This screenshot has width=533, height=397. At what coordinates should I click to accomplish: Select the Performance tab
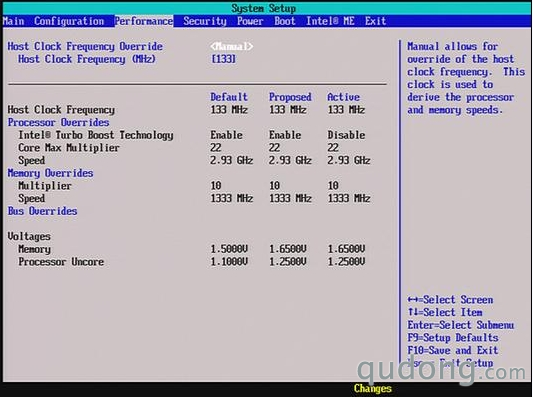point(144,21)
